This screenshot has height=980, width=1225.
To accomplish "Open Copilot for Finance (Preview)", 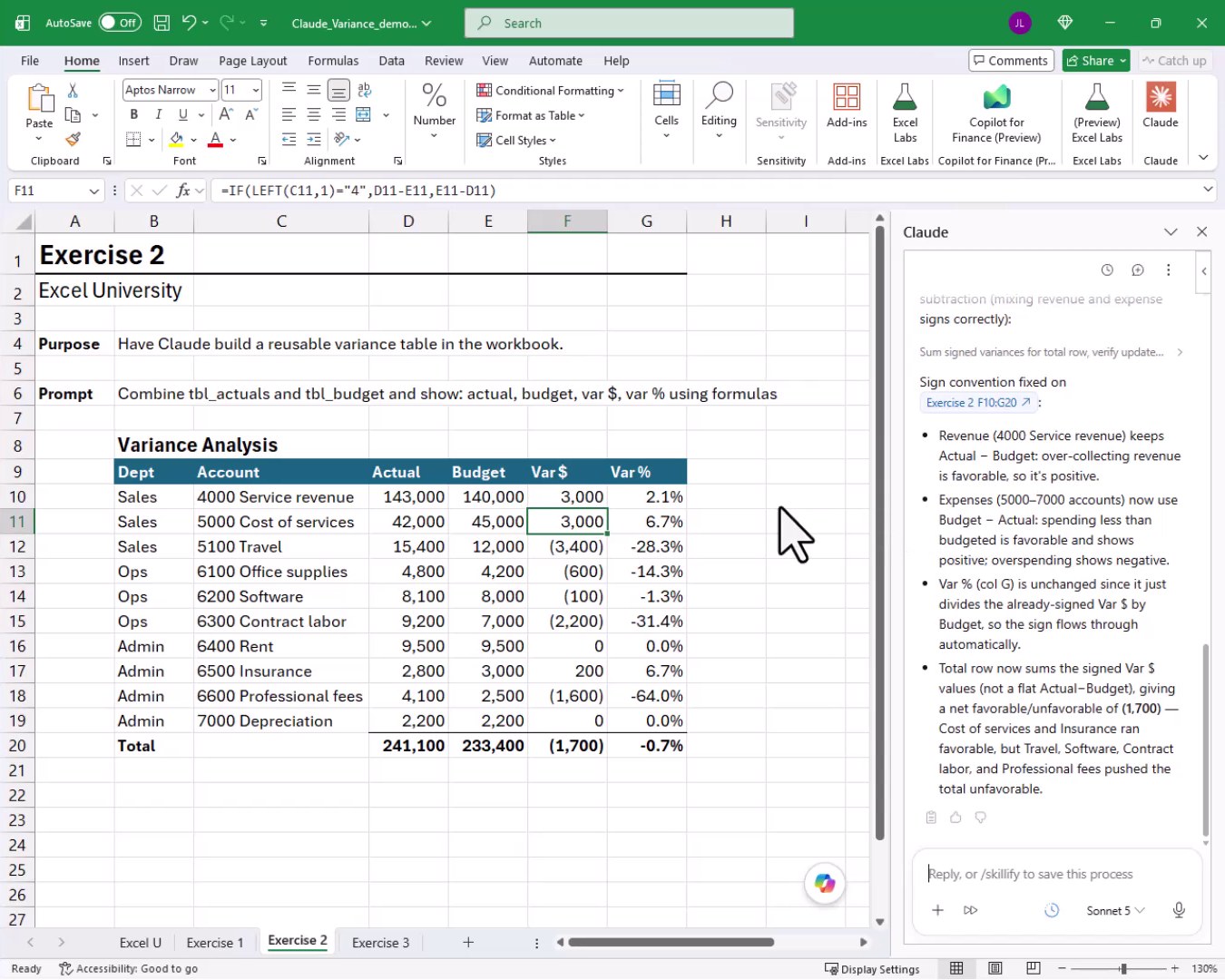I will pos(996,113).
